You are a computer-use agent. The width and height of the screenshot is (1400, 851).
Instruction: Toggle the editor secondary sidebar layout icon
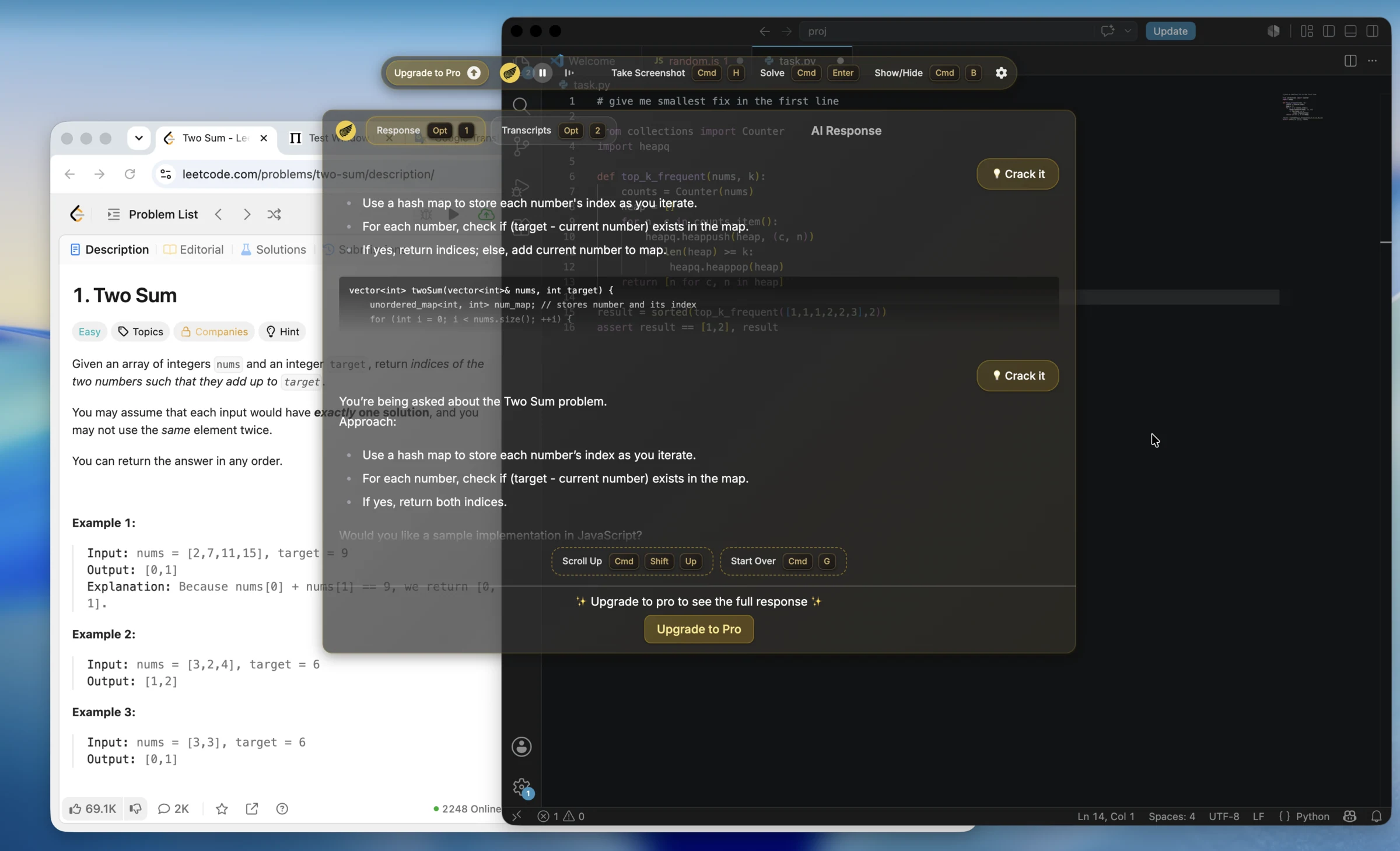coord(1373,31)
